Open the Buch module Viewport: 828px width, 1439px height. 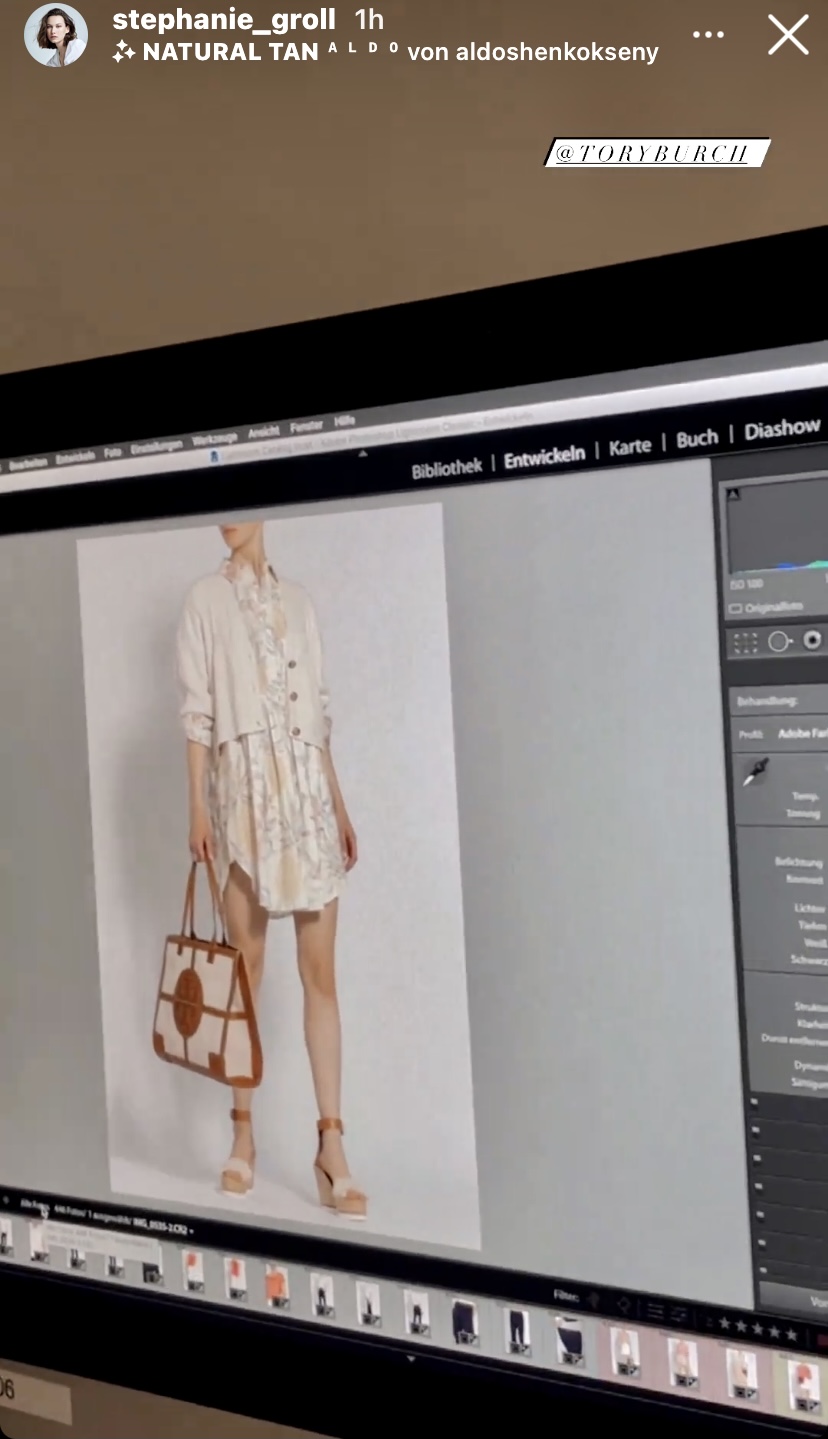[x=697, y=439]
